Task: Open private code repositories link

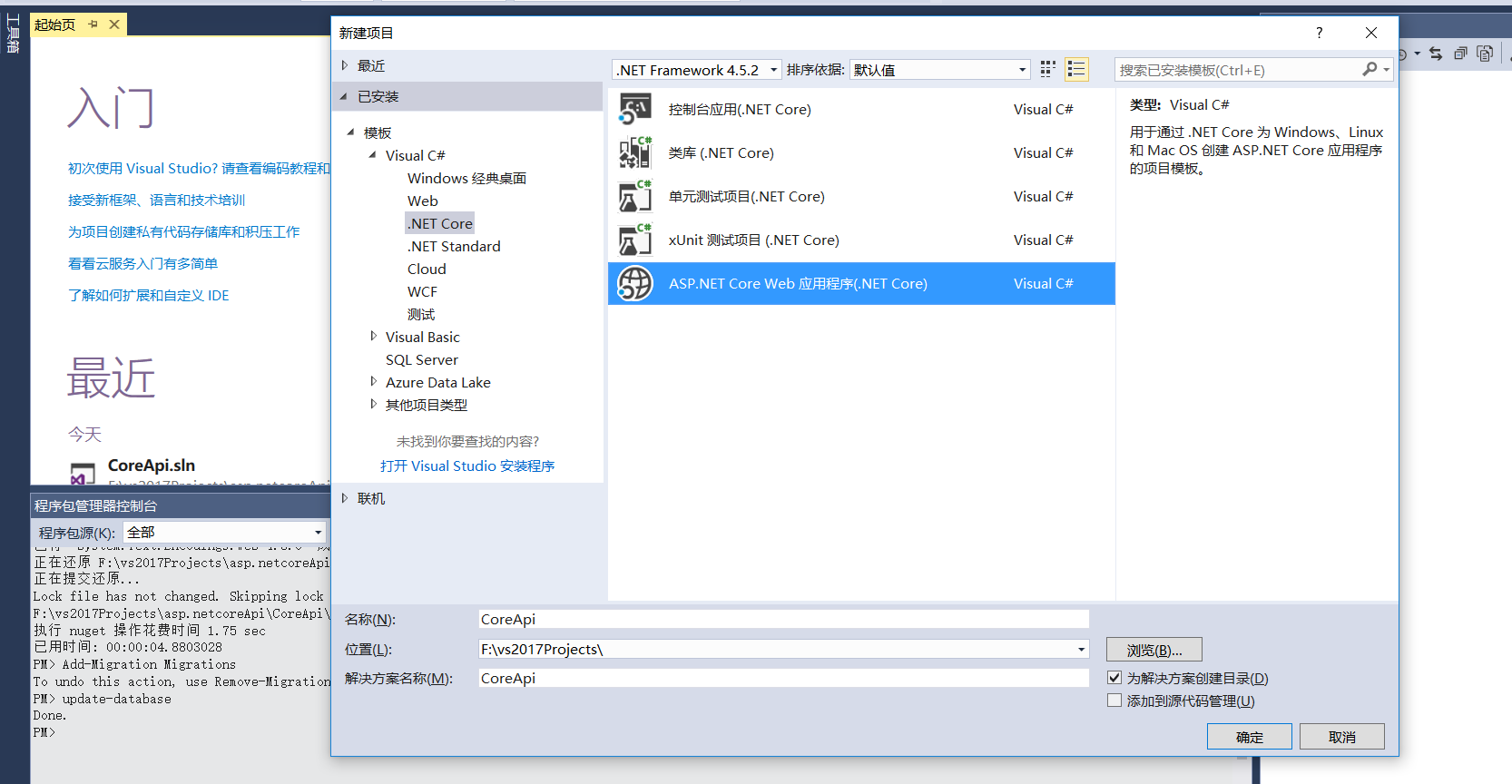Action: (x=183, y=231)
